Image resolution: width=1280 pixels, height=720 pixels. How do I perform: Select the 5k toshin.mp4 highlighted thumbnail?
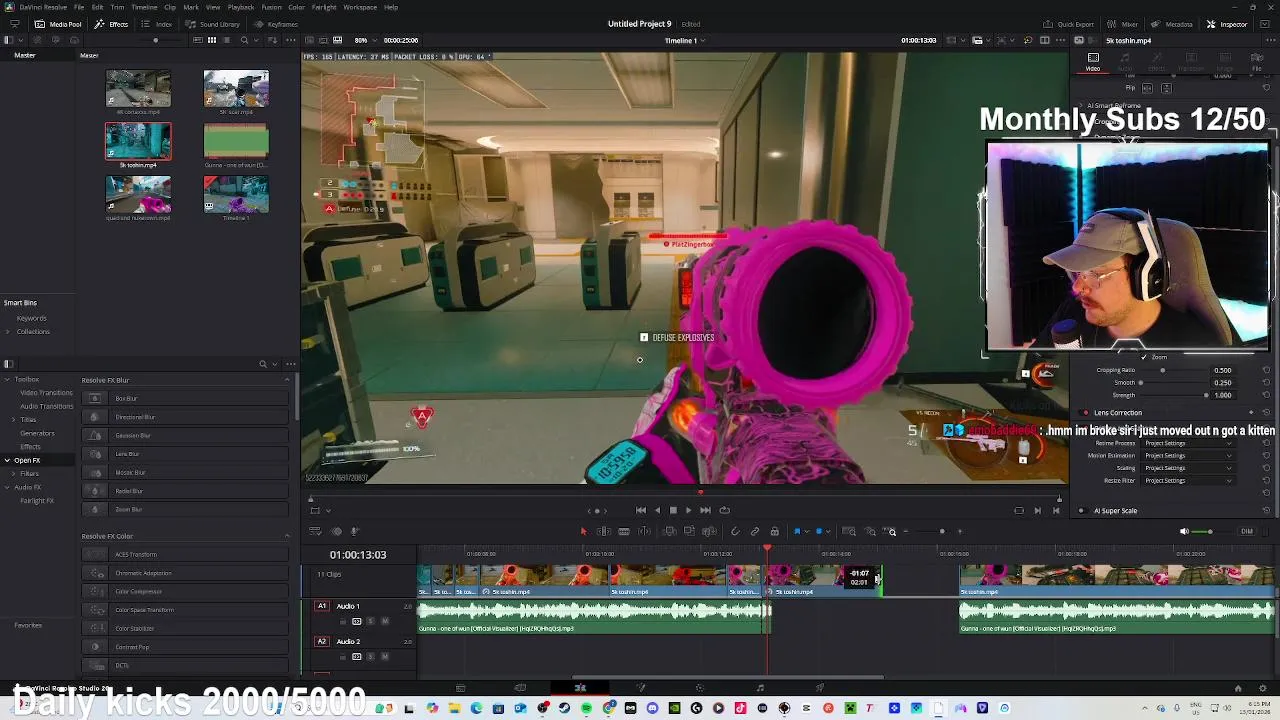pyautogui.click(x=138, y=141)
